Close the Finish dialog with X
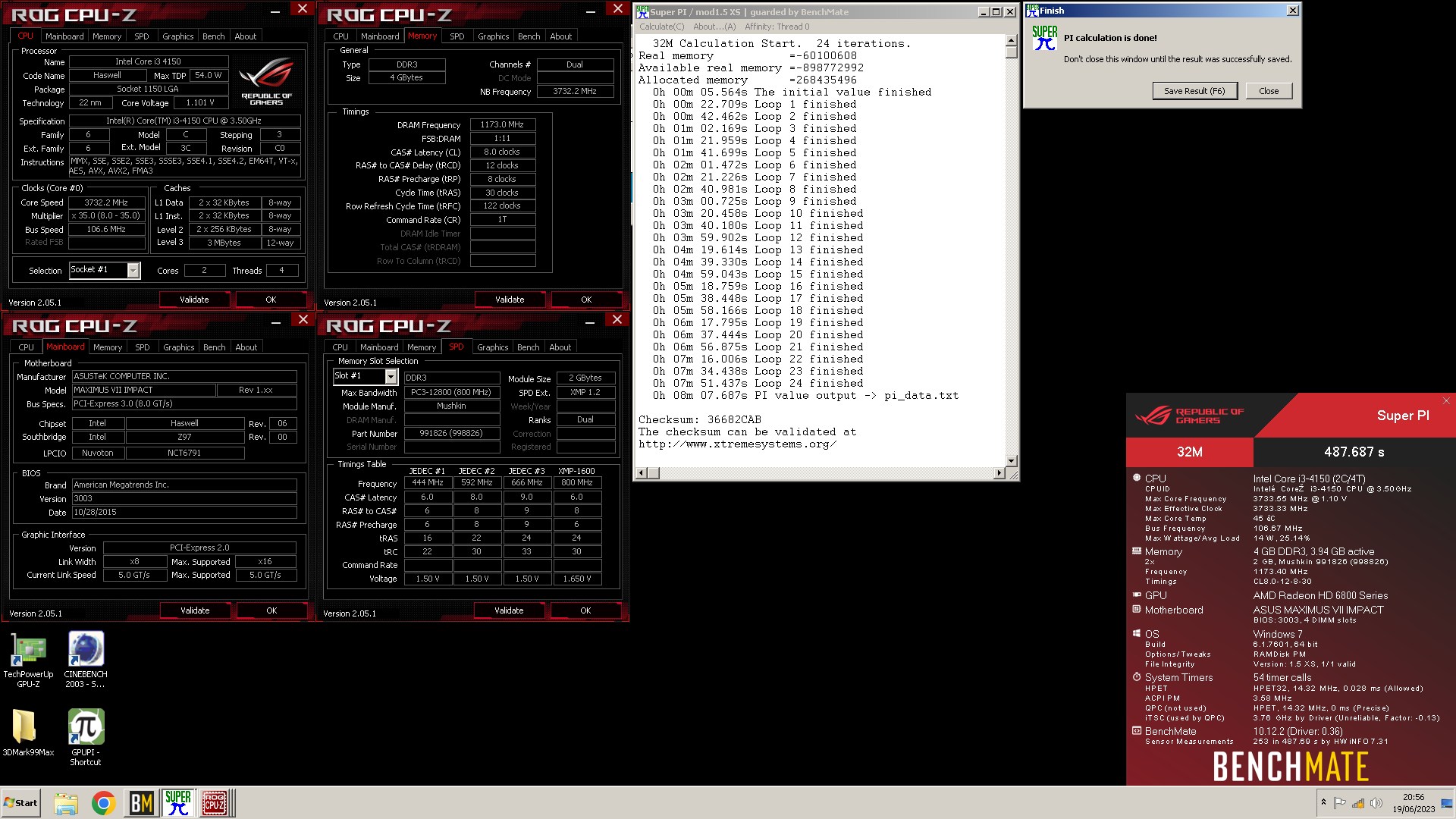The height and width of the screenshot is (819, 1456). 1293,10
